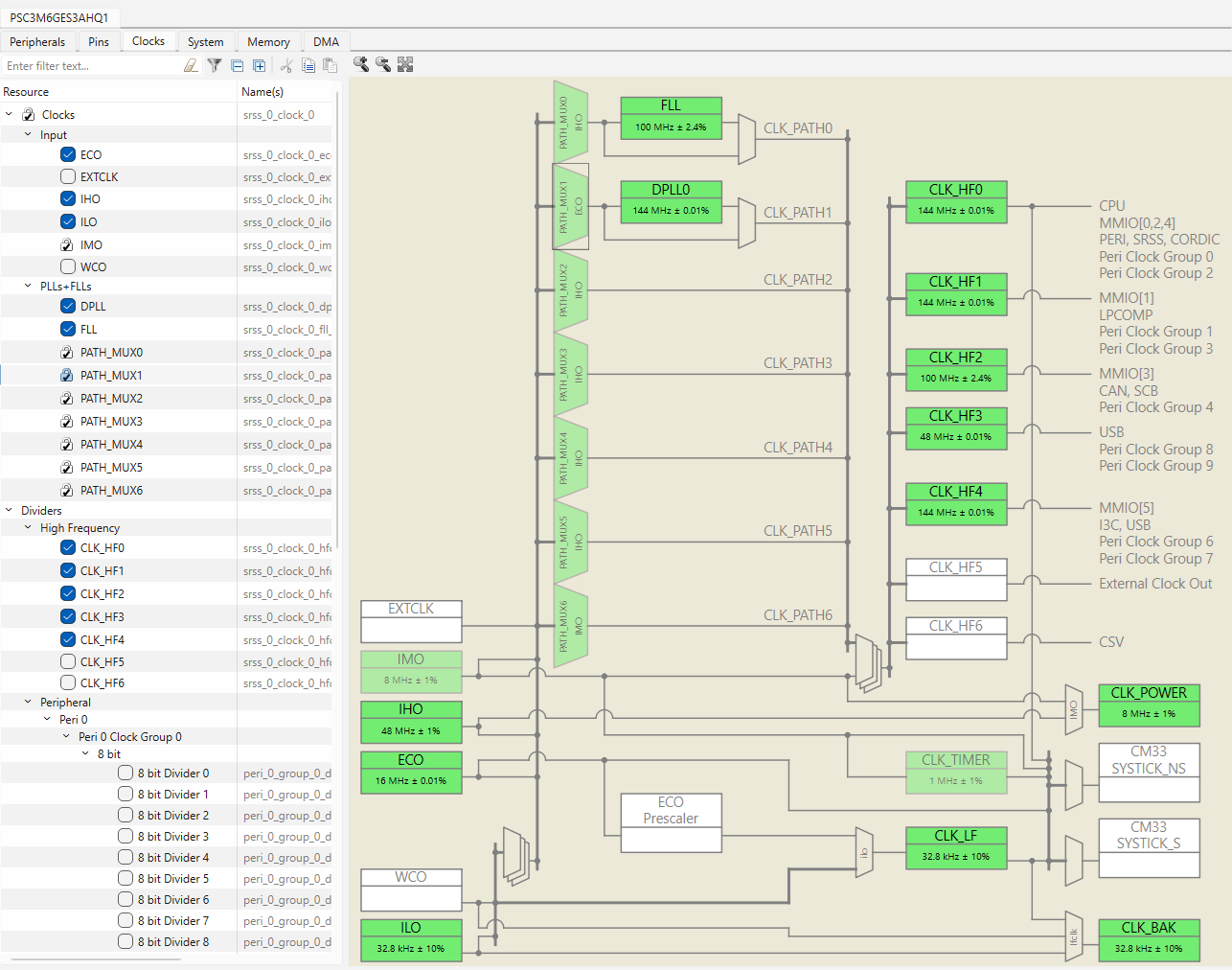This screenshot has height=970, width=1232.
Task: Open the filter funnel options
Action: point(215,65)
